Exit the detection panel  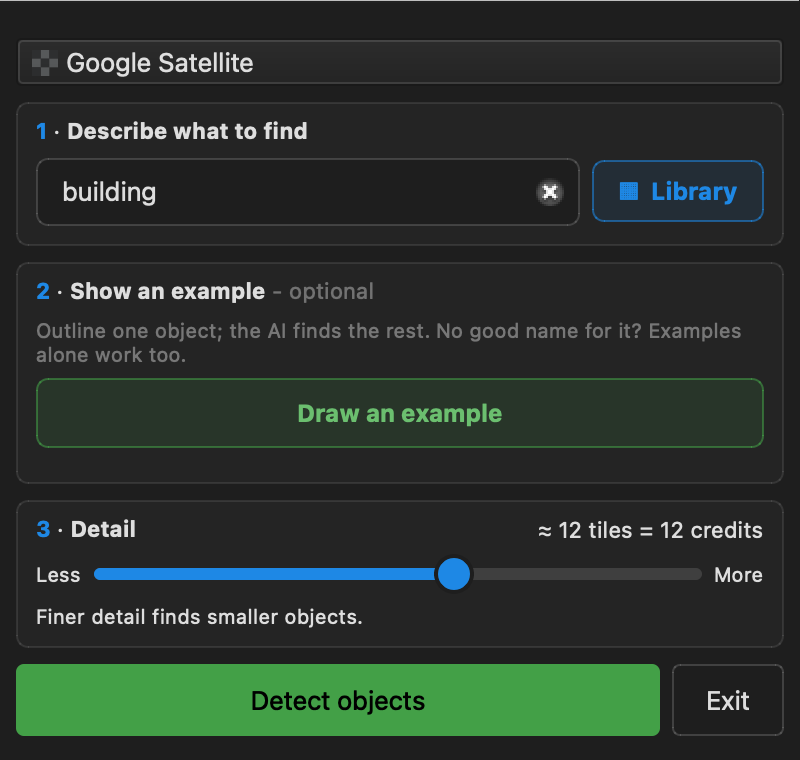tap(728, 700)
